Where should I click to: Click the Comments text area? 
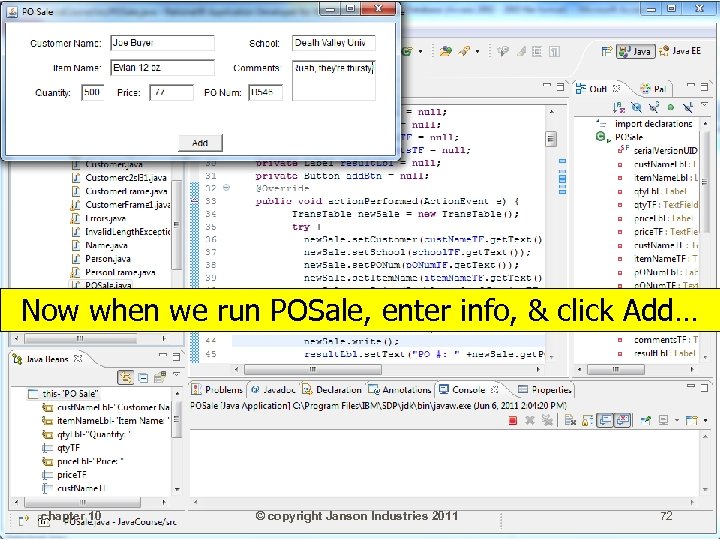(333, 80)
